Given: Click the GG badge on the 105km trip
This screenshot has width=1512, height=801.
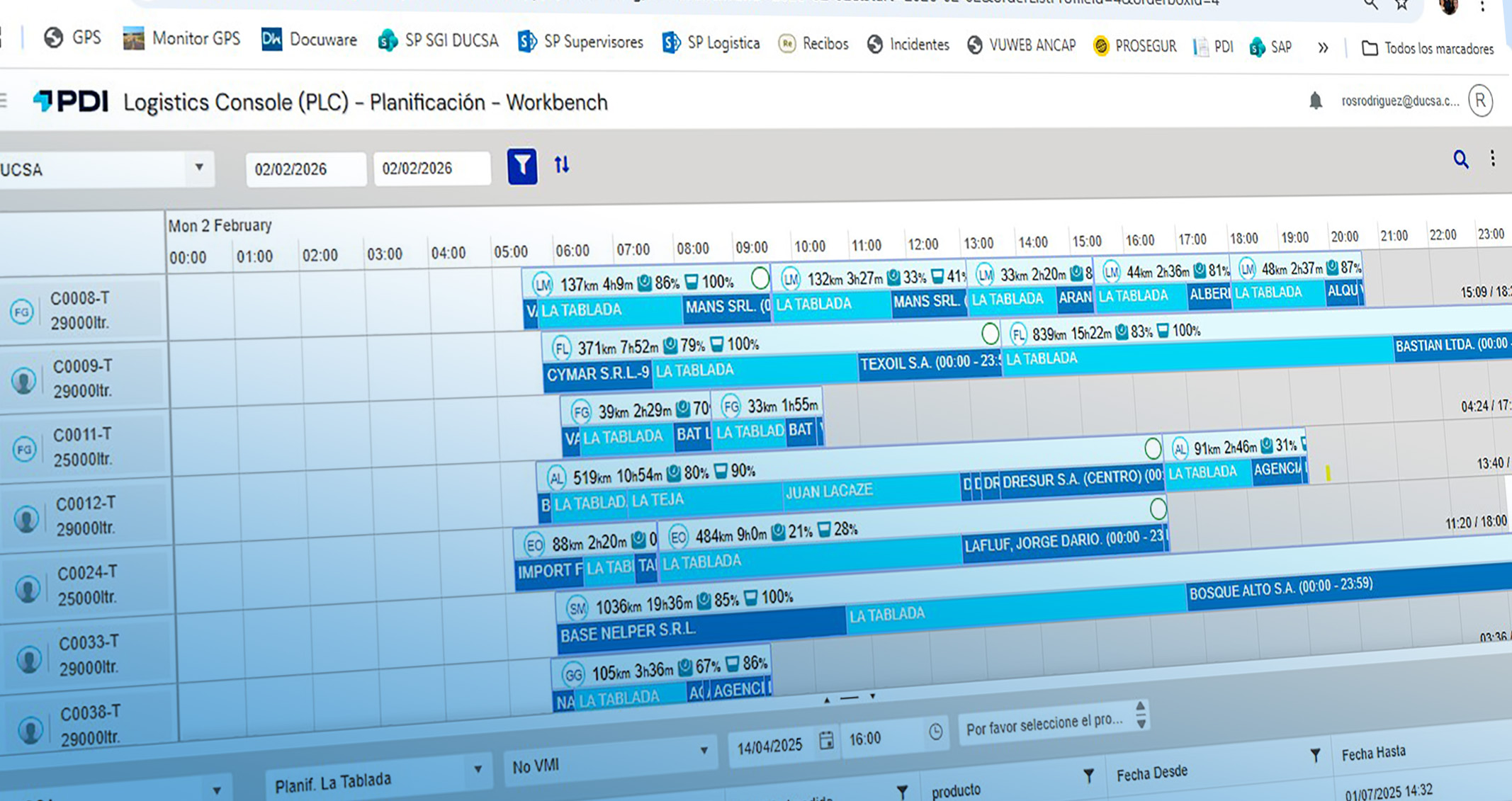Looking at the screenshot, I should point(572,674).
